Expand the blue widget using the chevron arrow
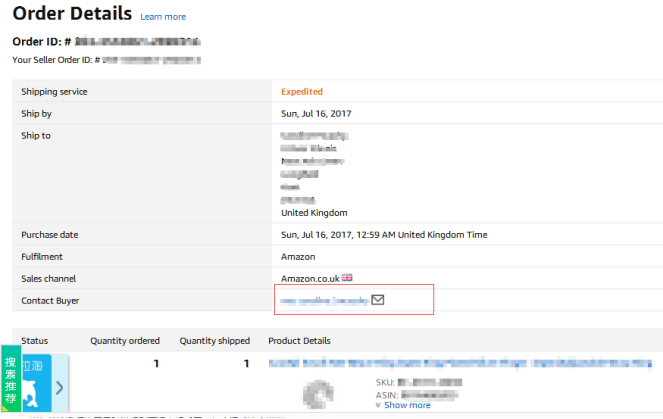The image size is (663, 419). (60, 387)
